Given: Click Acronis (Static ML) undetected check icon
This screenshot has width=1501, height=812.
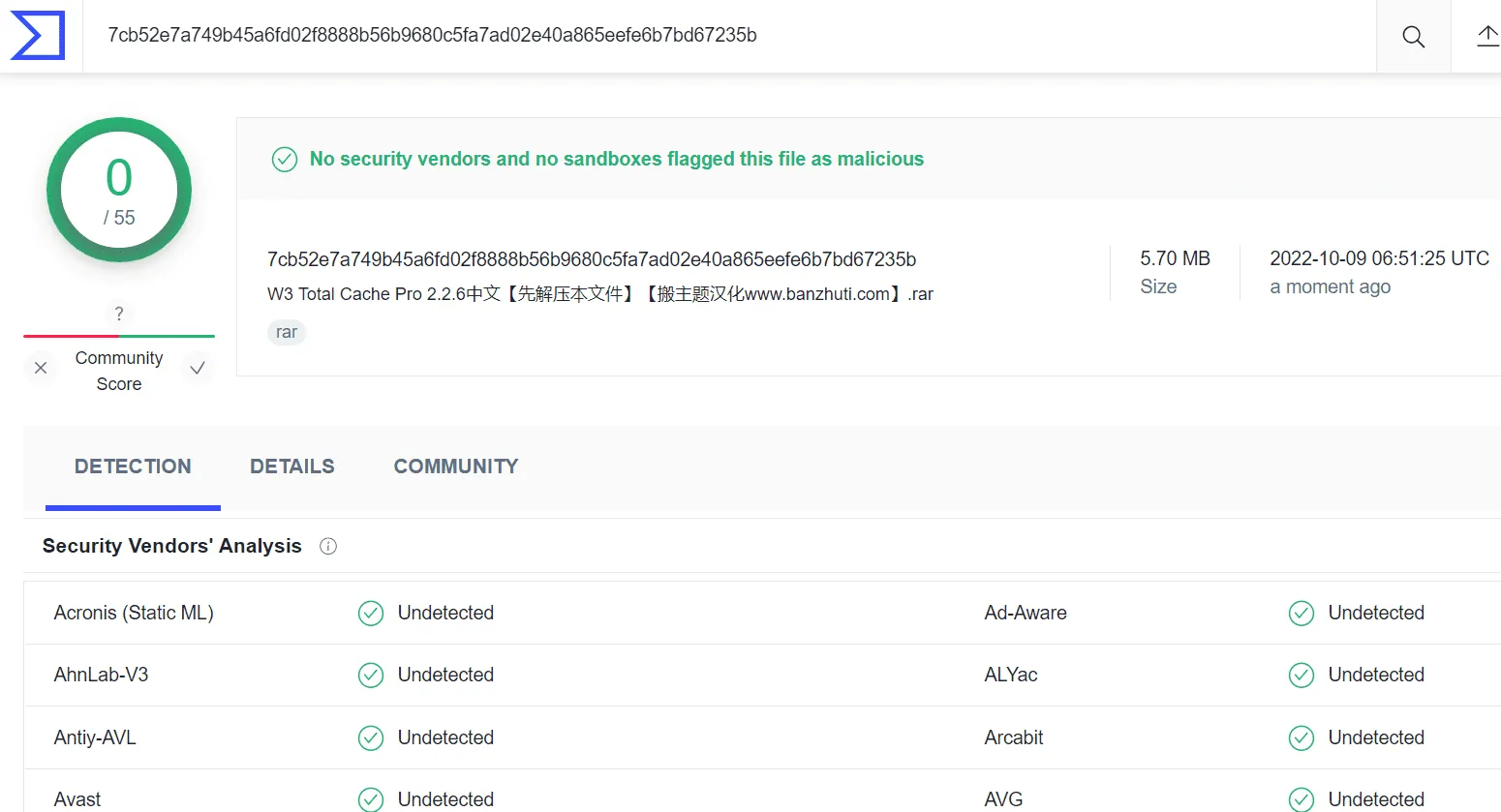Looking at the screenshot, I should [x=371, y=614].
